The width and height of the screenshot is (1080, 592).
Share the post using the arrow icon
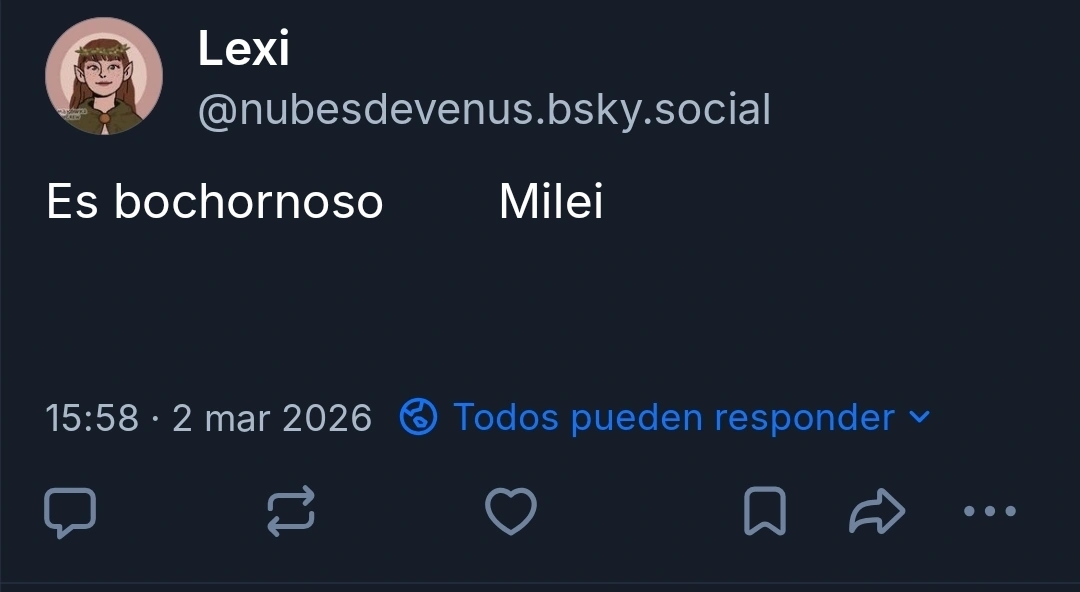click(877, 511)
